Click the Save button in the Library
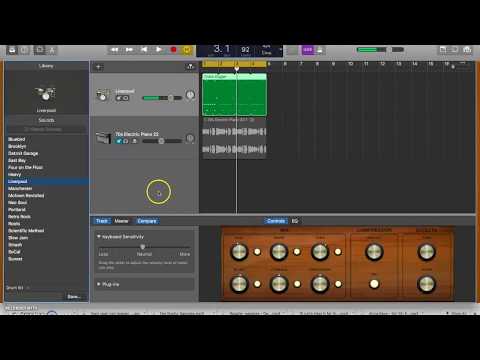Viewport: 480px width, 360px height. pos(74,297)
